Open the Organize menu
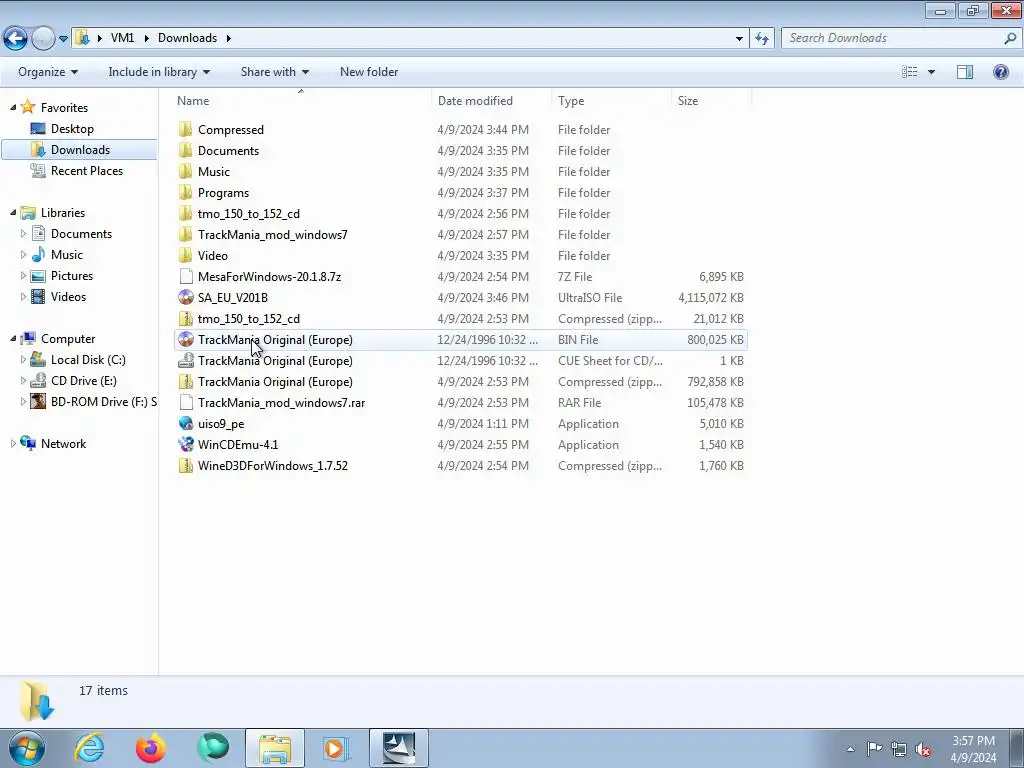Viewport: 1024px width, 768px height. pyautogui.click(x=48, y=72)
